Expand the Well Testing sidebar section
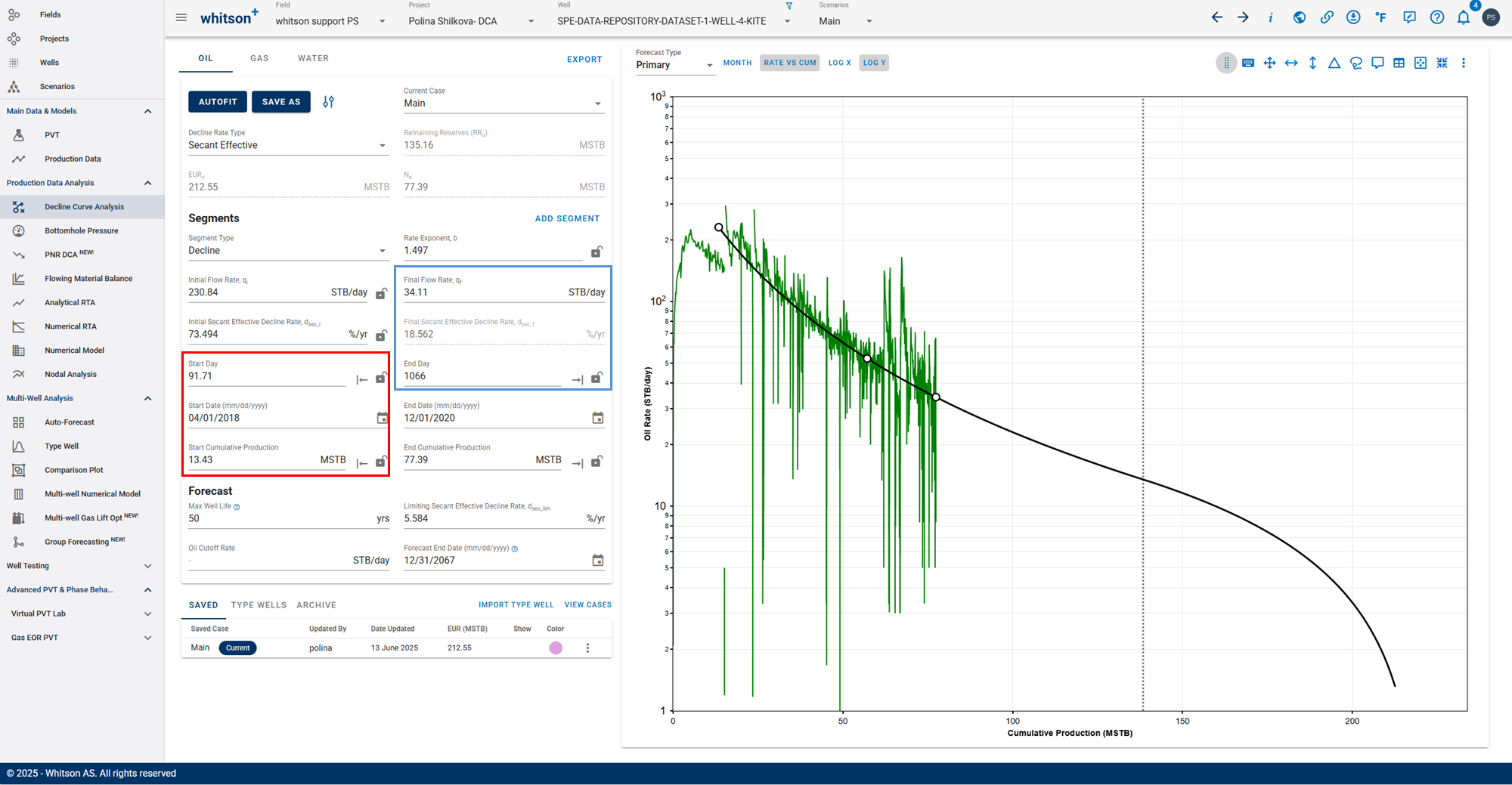This screenshot has height=785, width=1512. (x=79, y=566)
